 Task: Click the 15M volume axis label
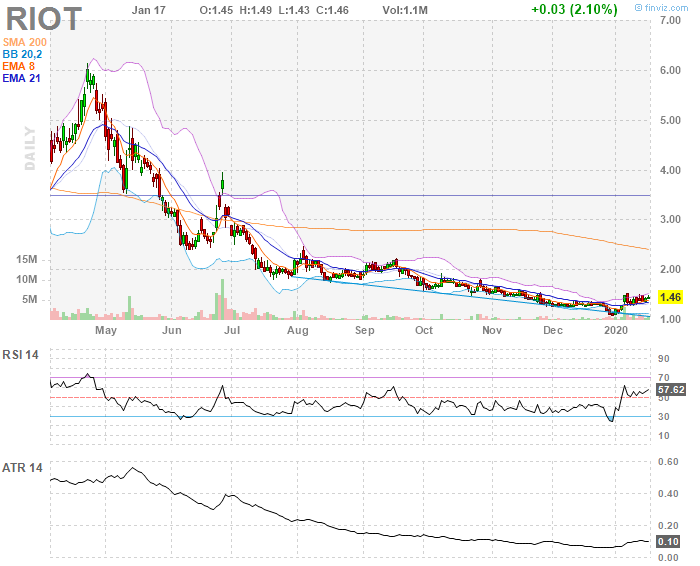[x=28, y=259]
